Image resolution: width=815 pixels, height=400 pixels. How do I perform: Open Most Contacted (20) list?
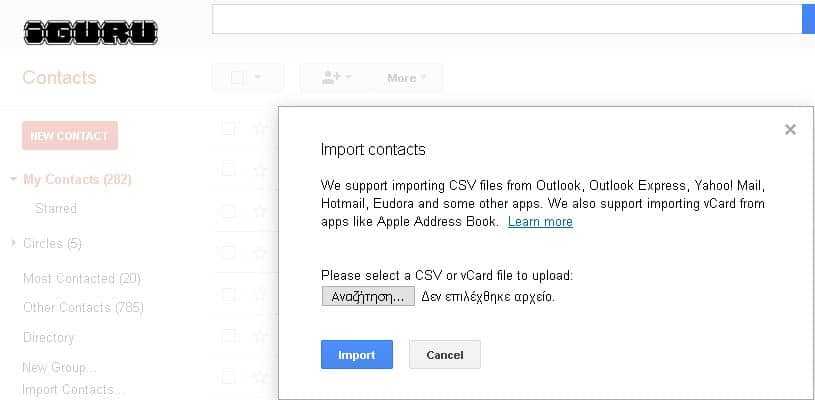[x=82, y=278]
